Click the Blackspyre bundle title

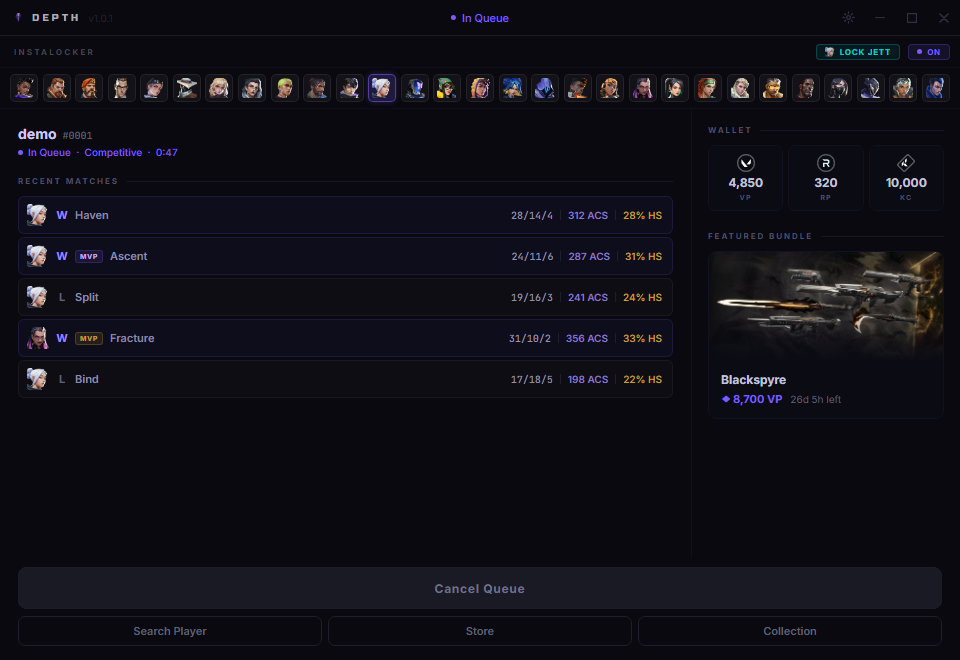753,380
